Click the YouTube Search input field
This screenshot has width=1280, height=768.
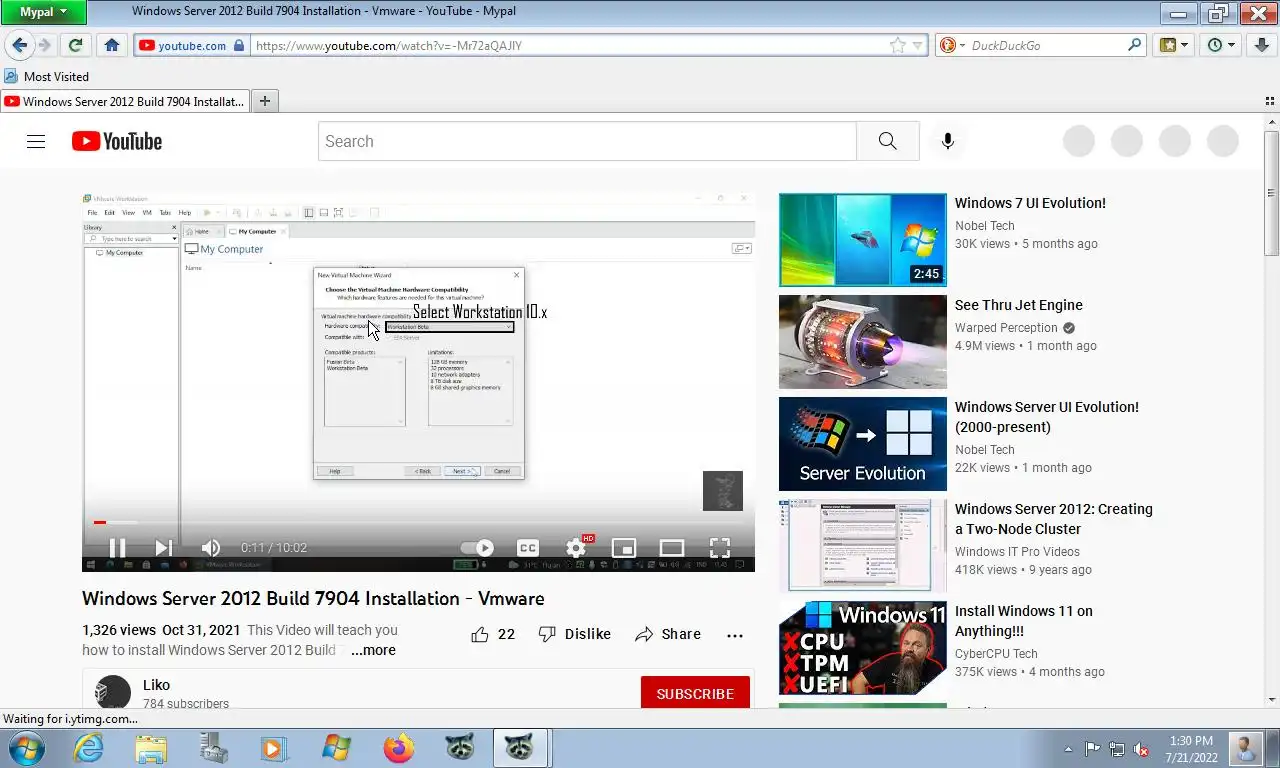[x=587, y=141]
